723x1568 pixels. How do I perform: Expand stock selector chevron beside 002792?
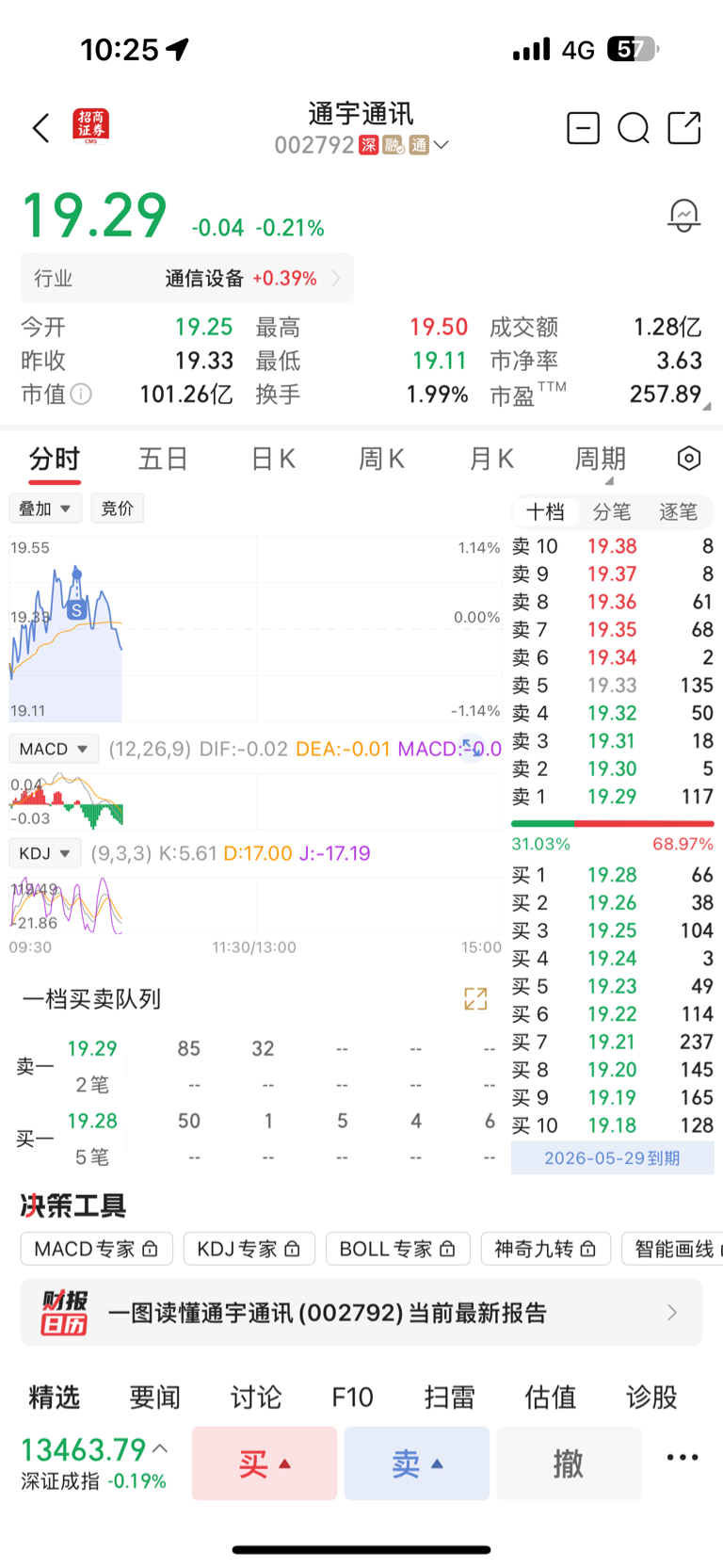click(x=442, y=145)
